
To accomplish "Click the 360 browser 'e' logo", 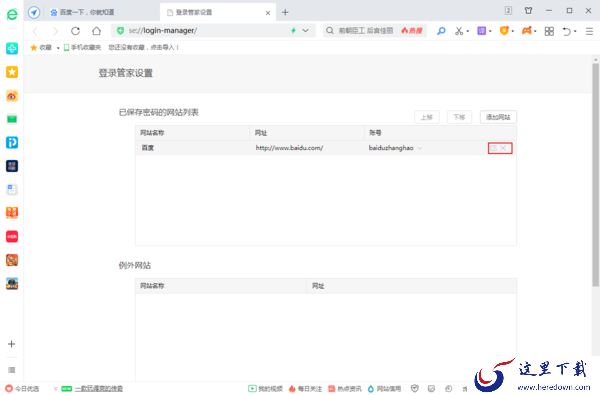I will [x=12, y=14].
